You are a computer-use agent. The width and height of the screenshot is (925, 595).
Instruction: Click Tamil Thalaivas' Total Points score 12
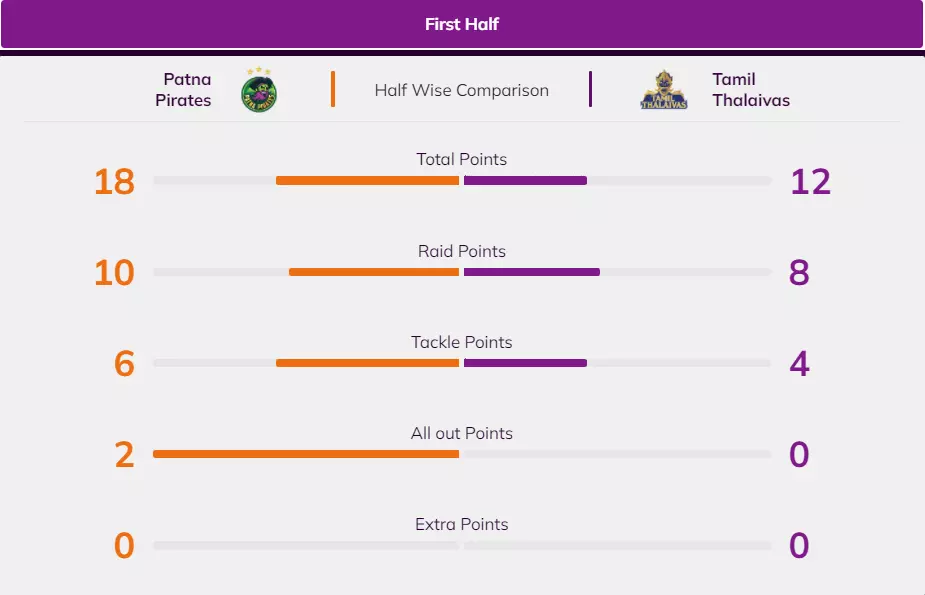810,182
